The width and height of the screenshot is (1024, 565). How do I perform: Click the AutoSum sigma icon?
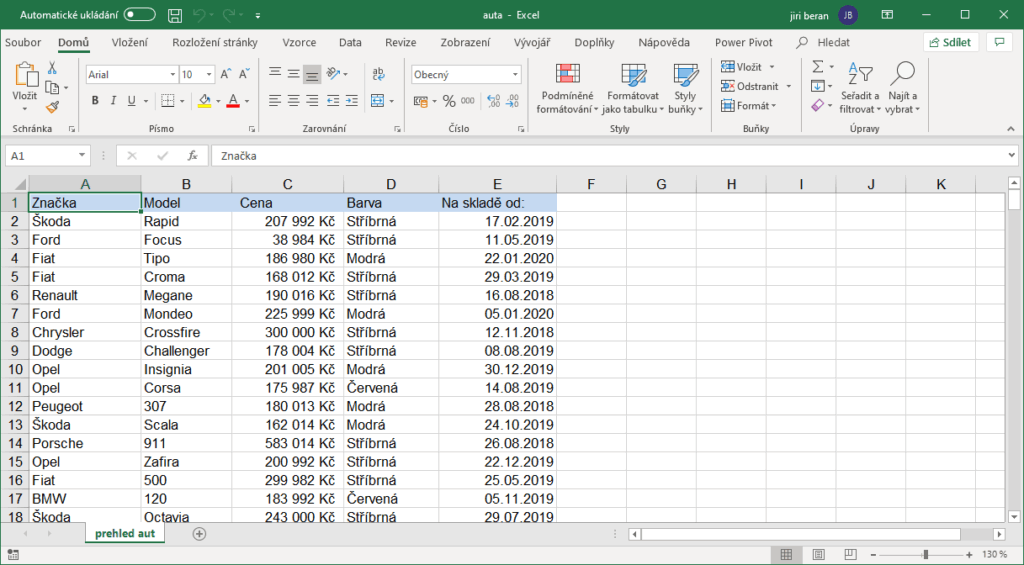click(817, 67)
